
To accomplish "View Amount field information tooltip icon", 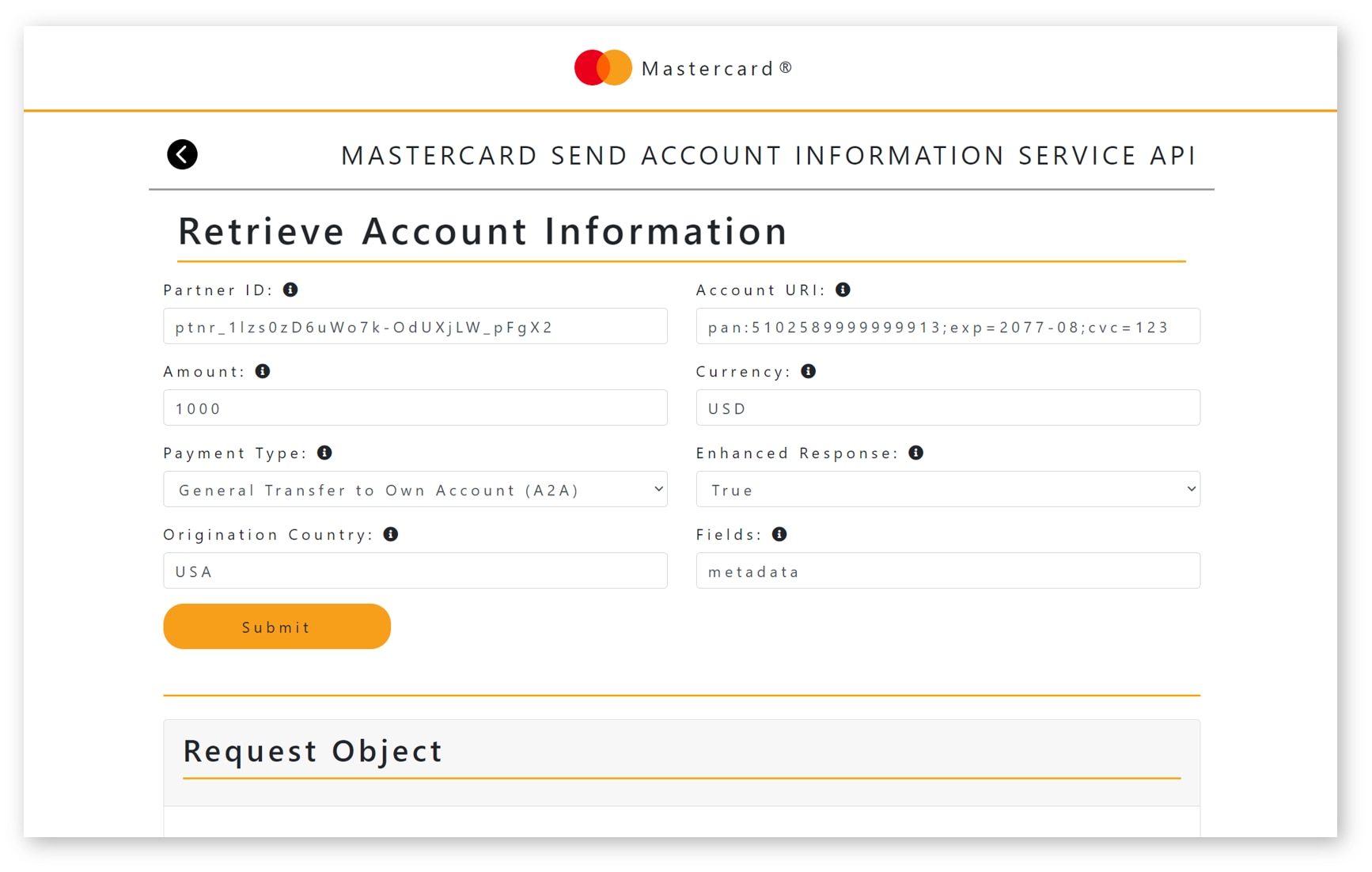I will (263, 370).
